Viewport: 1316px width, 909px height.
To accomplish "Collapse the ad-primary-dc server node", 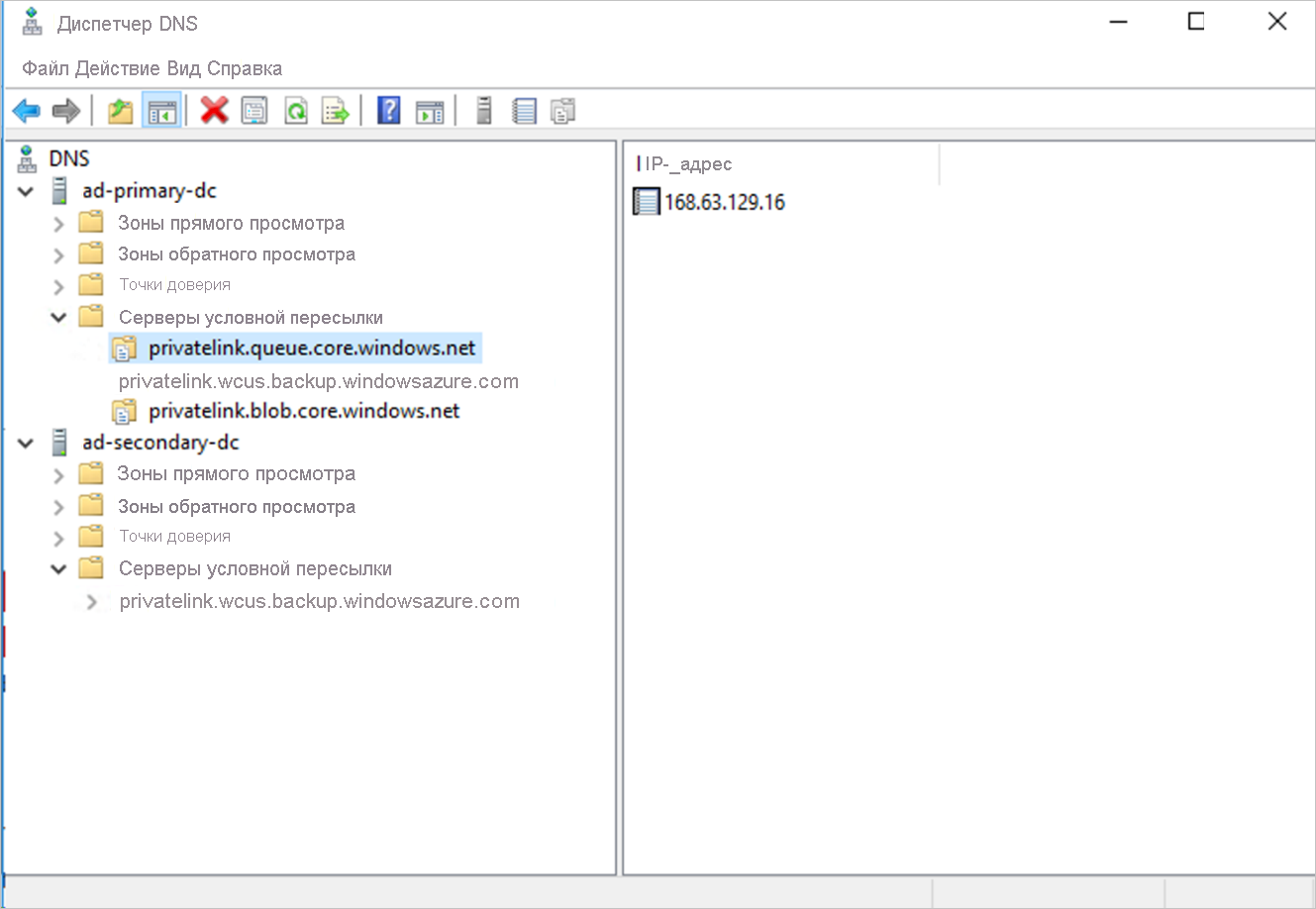I will click(x=25, y=190).
